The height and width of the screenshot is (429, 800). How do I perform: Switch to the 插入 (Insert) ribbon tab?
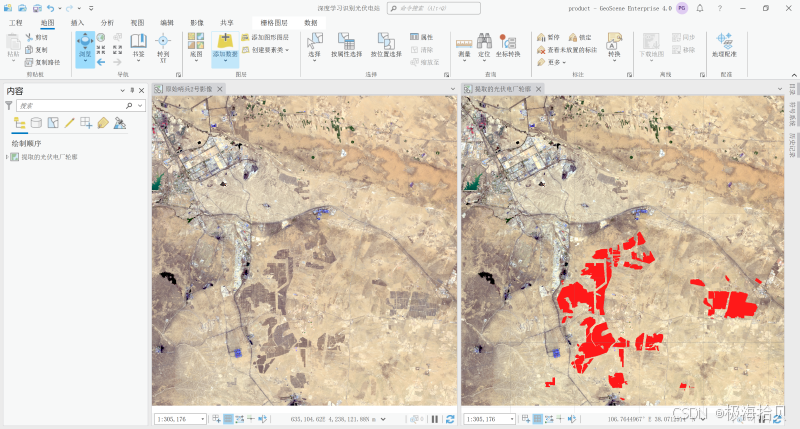tap(77, 23)
